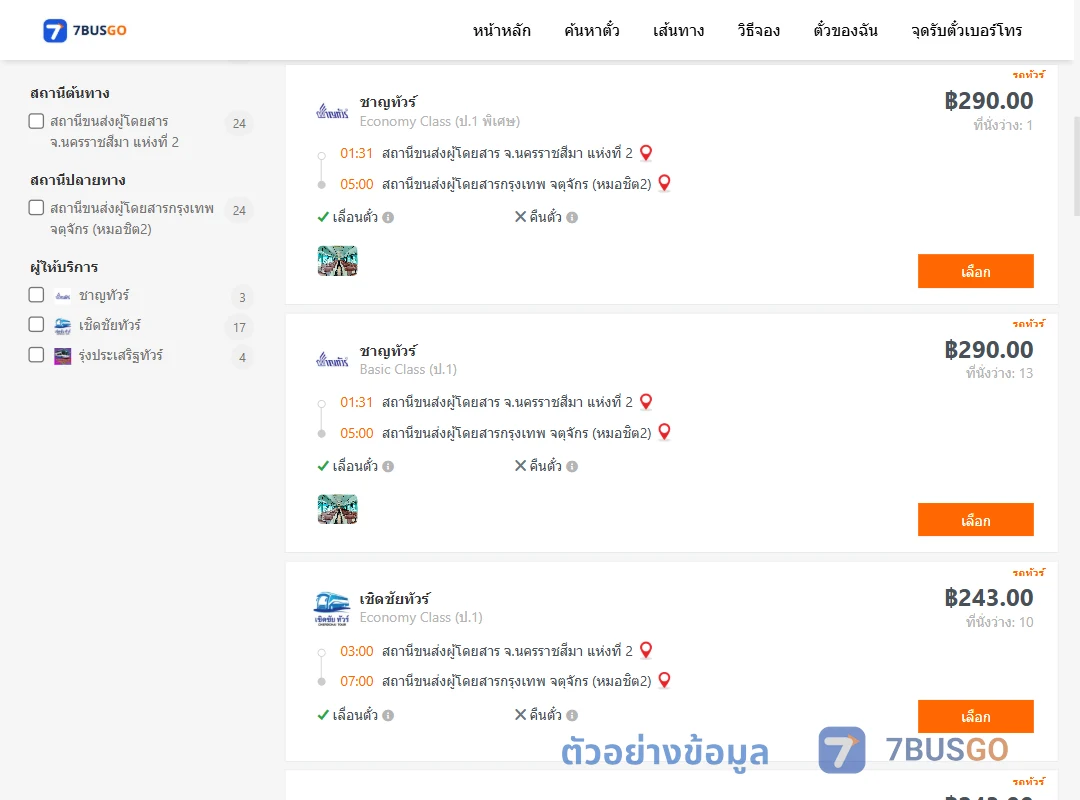Screen dimensions: 1080x800
Task: Click เชิดชัยทัวร์ logo in operator filter
Action: pos(63,326)
